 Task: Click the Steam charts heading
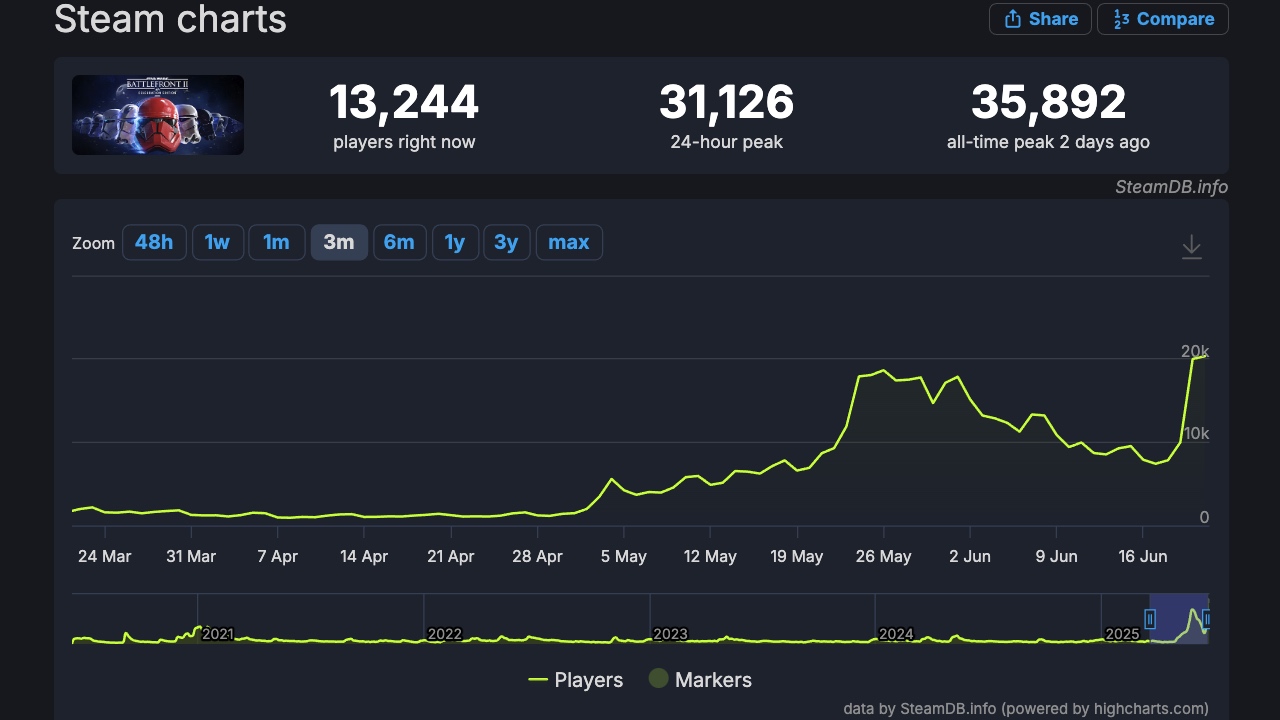click(170, 19)
